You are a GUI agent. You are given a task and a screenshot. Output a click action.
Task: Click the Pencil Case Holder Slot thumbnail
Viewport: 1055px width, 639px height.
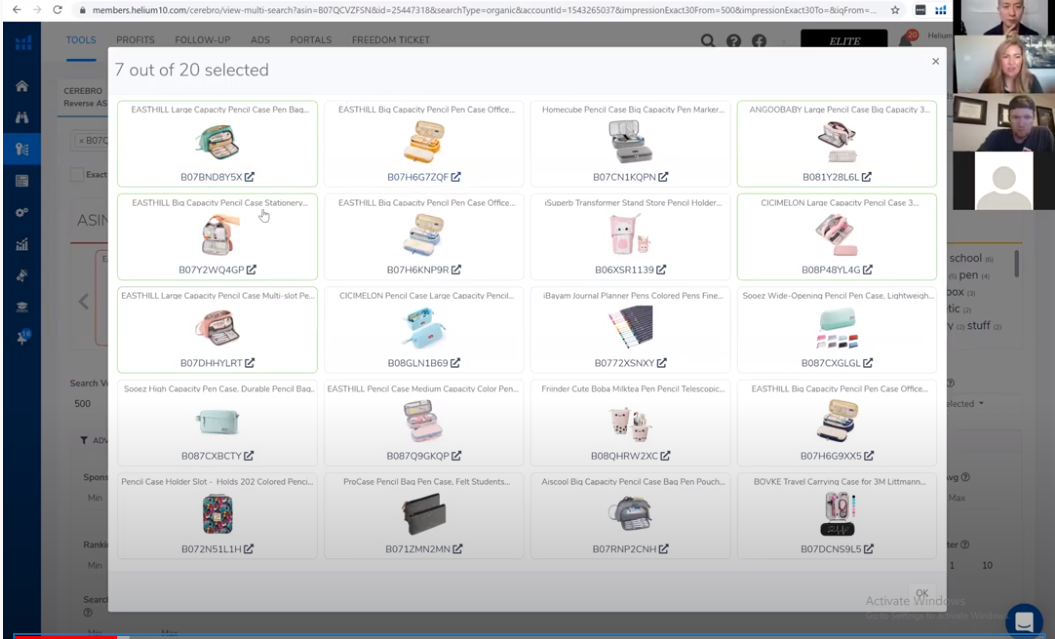[x=217, y=513]
